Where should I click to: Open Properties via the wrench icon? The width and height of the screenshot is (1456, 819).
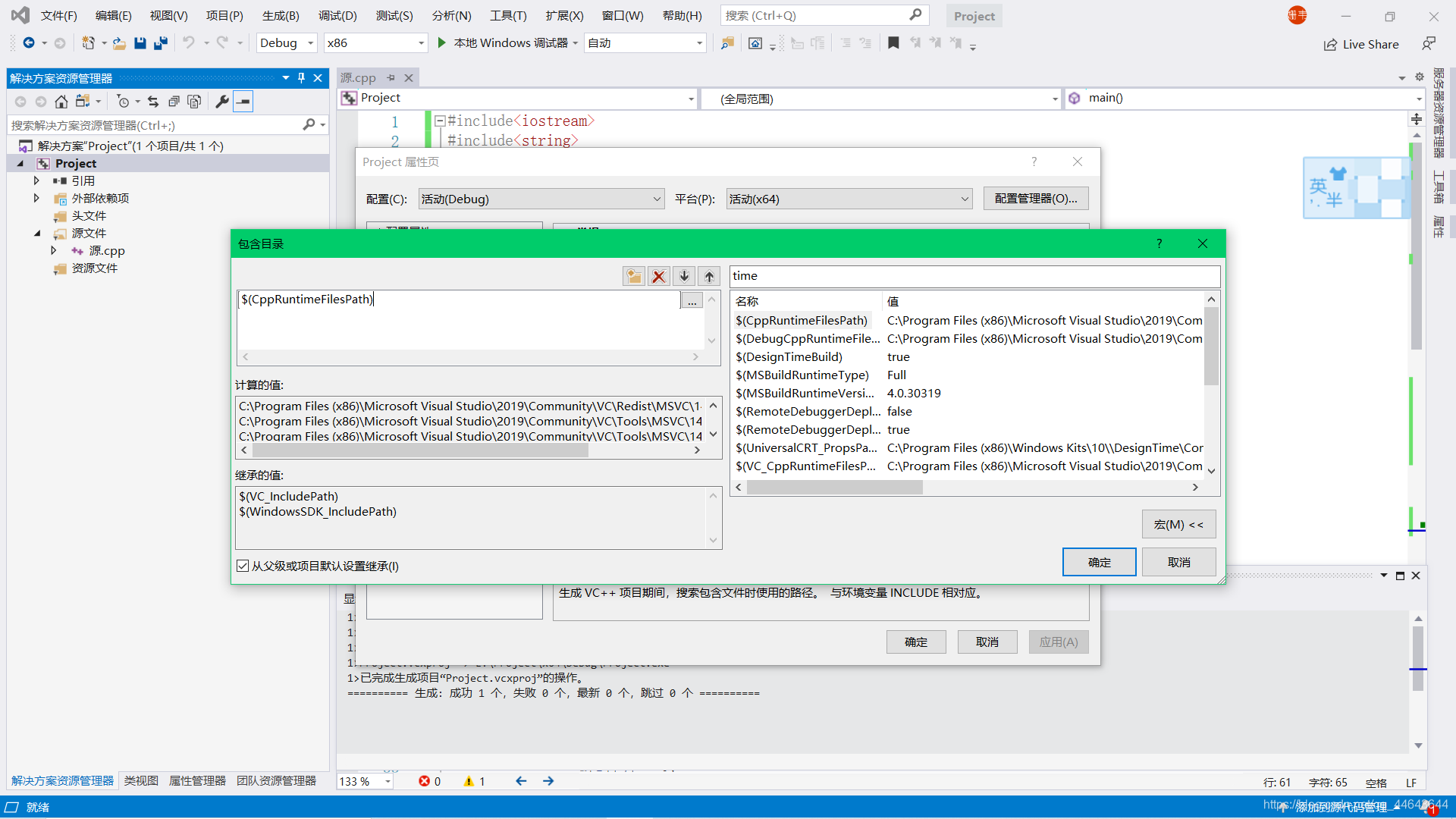(x=222, y=102)
